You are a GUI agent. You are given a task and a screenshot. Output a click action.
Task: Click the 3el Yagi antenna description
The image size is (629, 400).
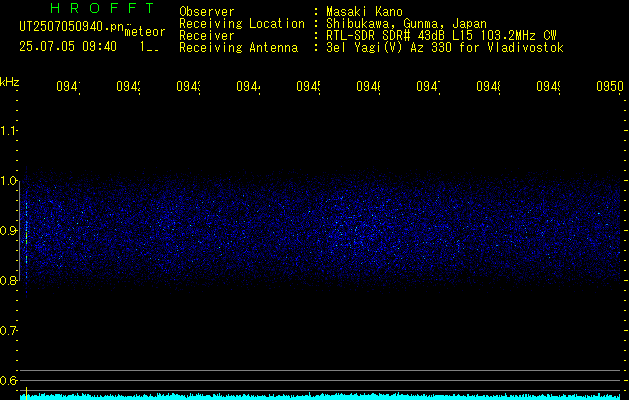[x=445, y=48]
